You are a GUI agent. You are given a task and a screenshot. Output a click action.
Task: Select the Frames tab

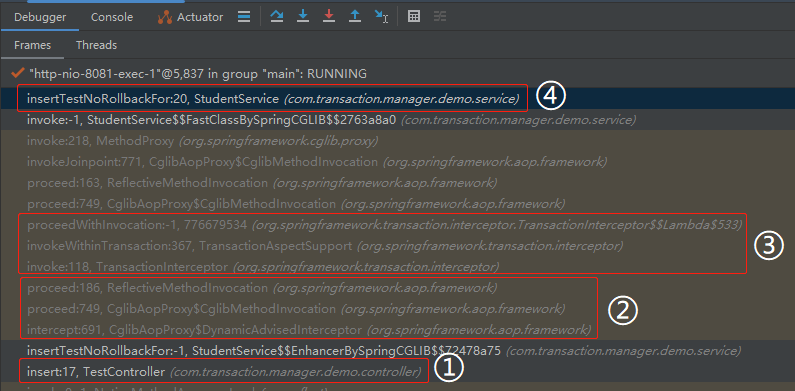click(x=32, y=45)
